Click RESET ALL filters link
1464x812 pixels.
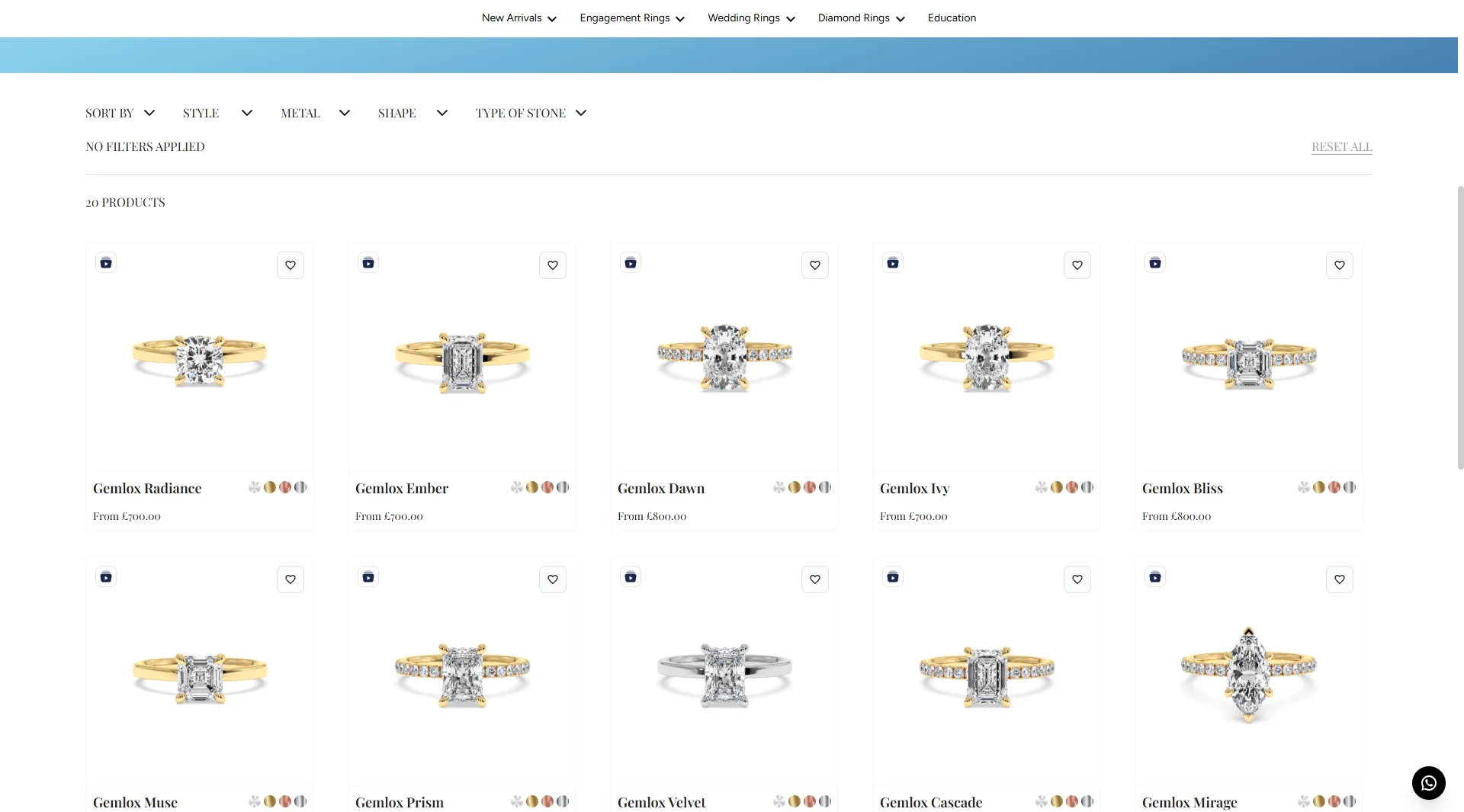point(1341,146)
